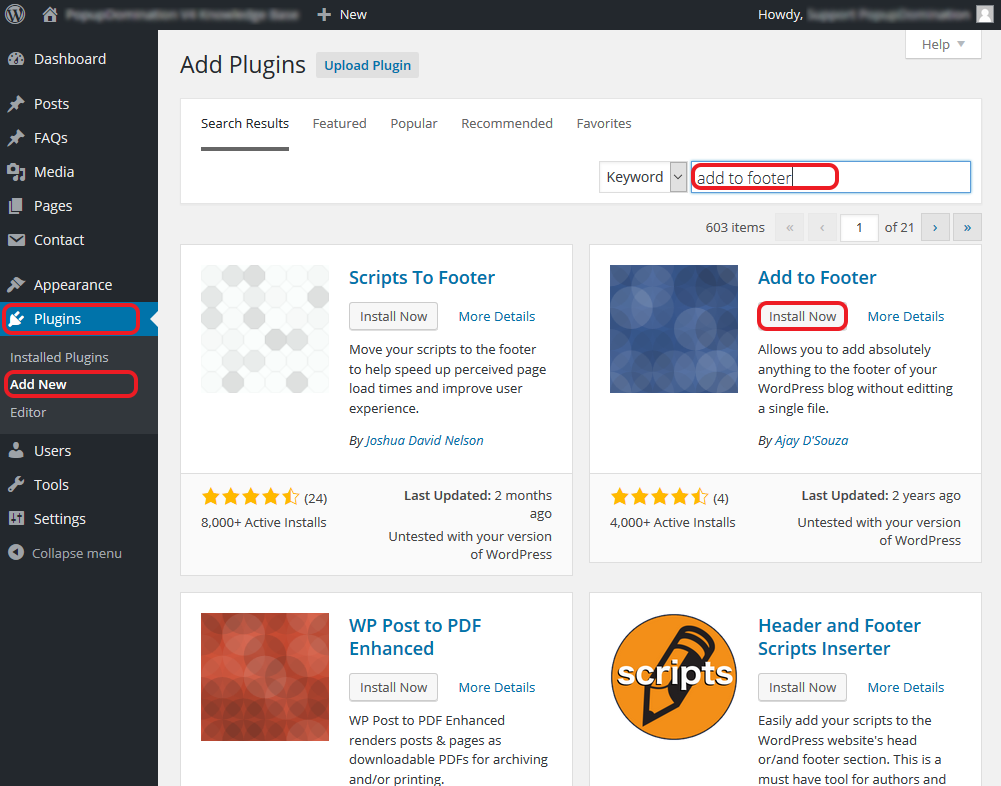
Task: Switch to the Search Results tab
Action: click(245, 123)
